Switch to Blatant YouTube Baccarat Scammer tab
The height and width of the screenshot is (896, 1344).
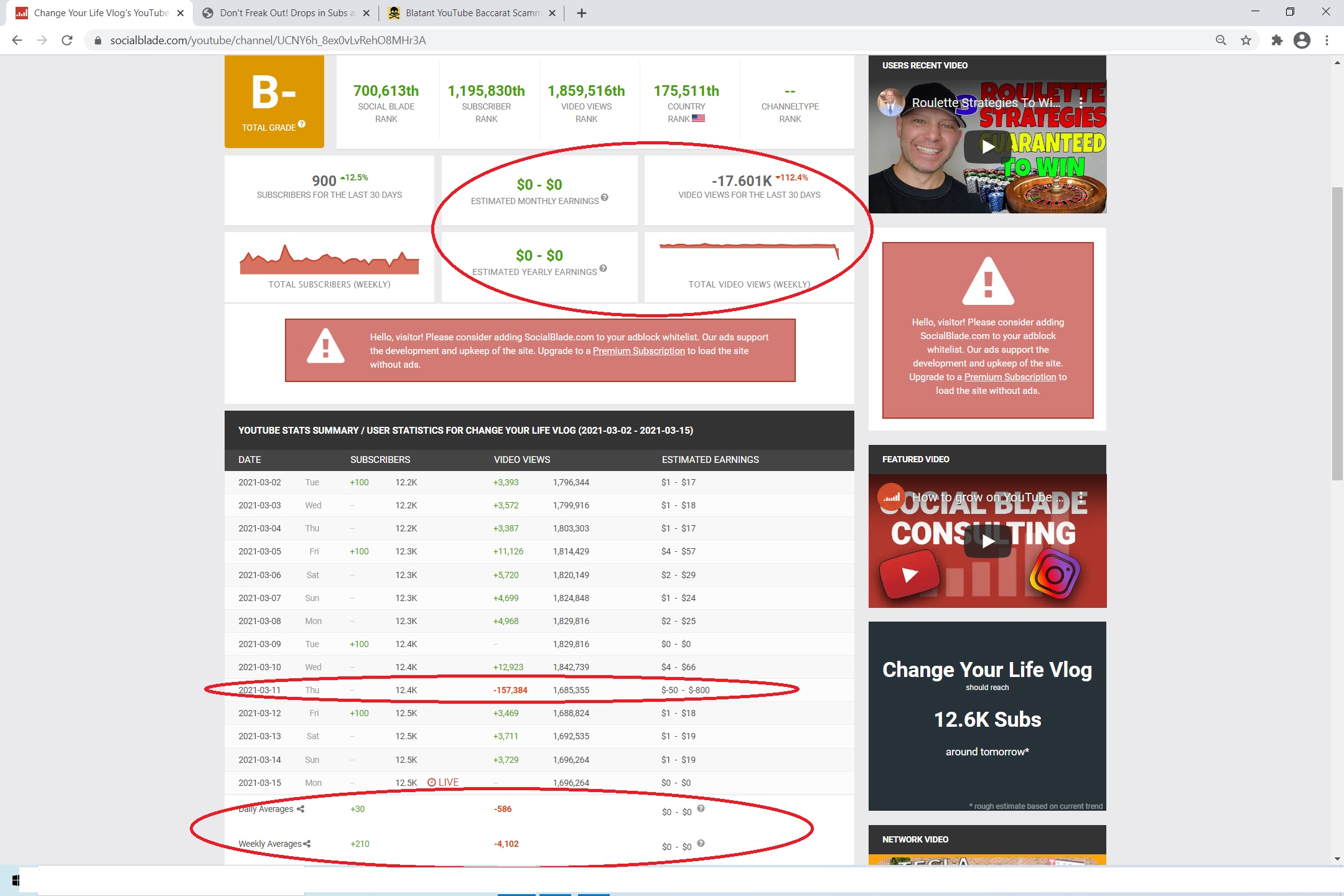click(472, 13)
